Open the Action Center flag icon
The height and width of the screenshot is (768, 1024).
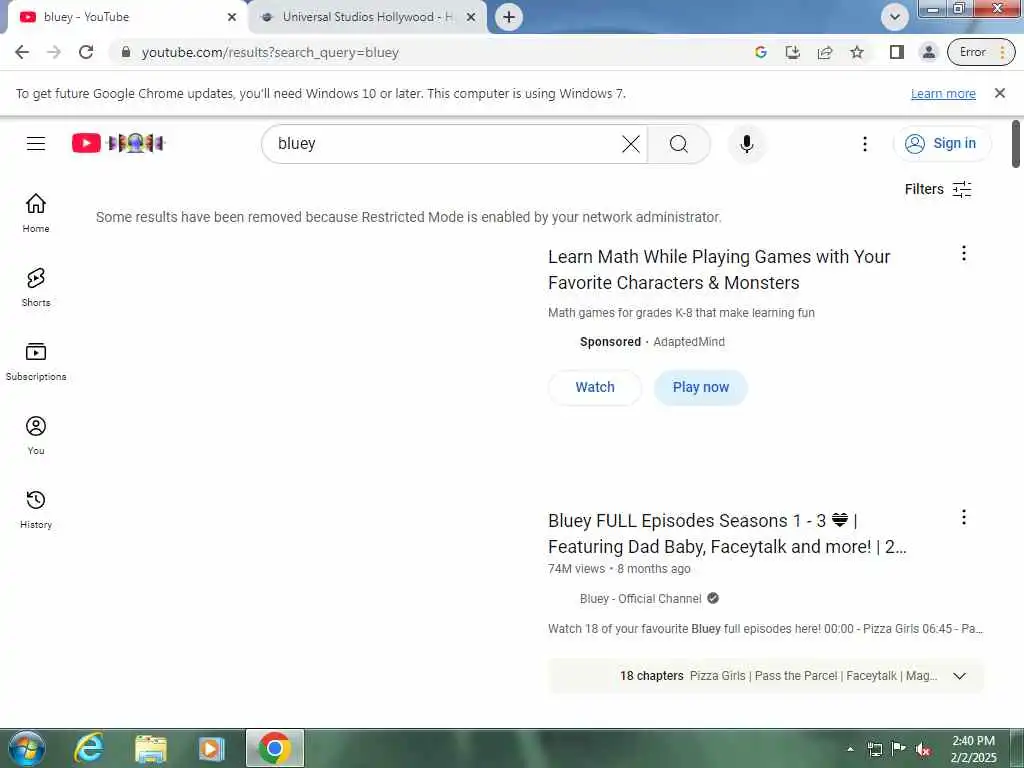(899, 749)
